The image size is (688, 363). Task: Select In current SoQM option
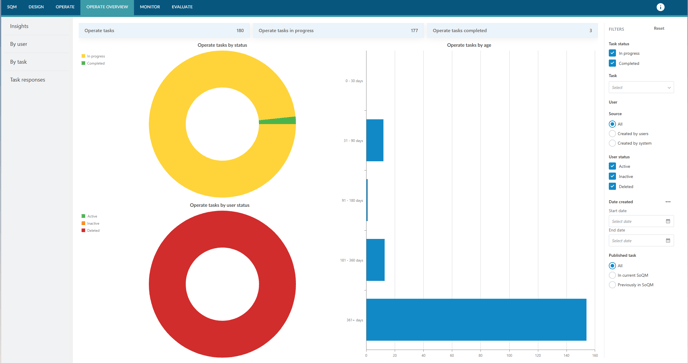click(612, 275)
